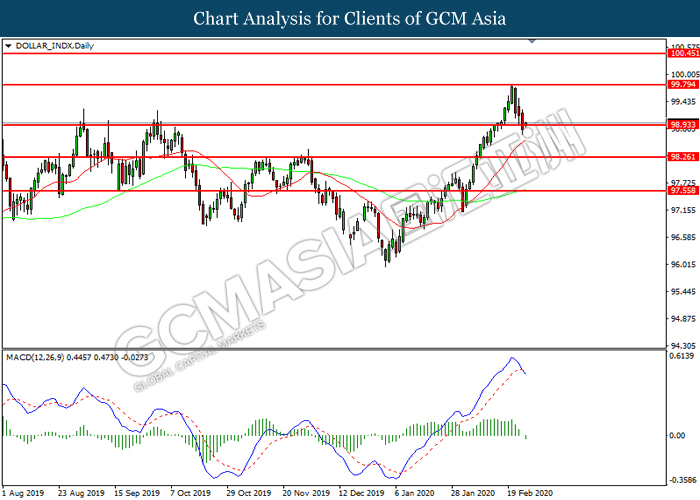This screenshot has height=500, width=700.
Task: Click the 0.00 MACD zero level value
Action: coord(678,435)
